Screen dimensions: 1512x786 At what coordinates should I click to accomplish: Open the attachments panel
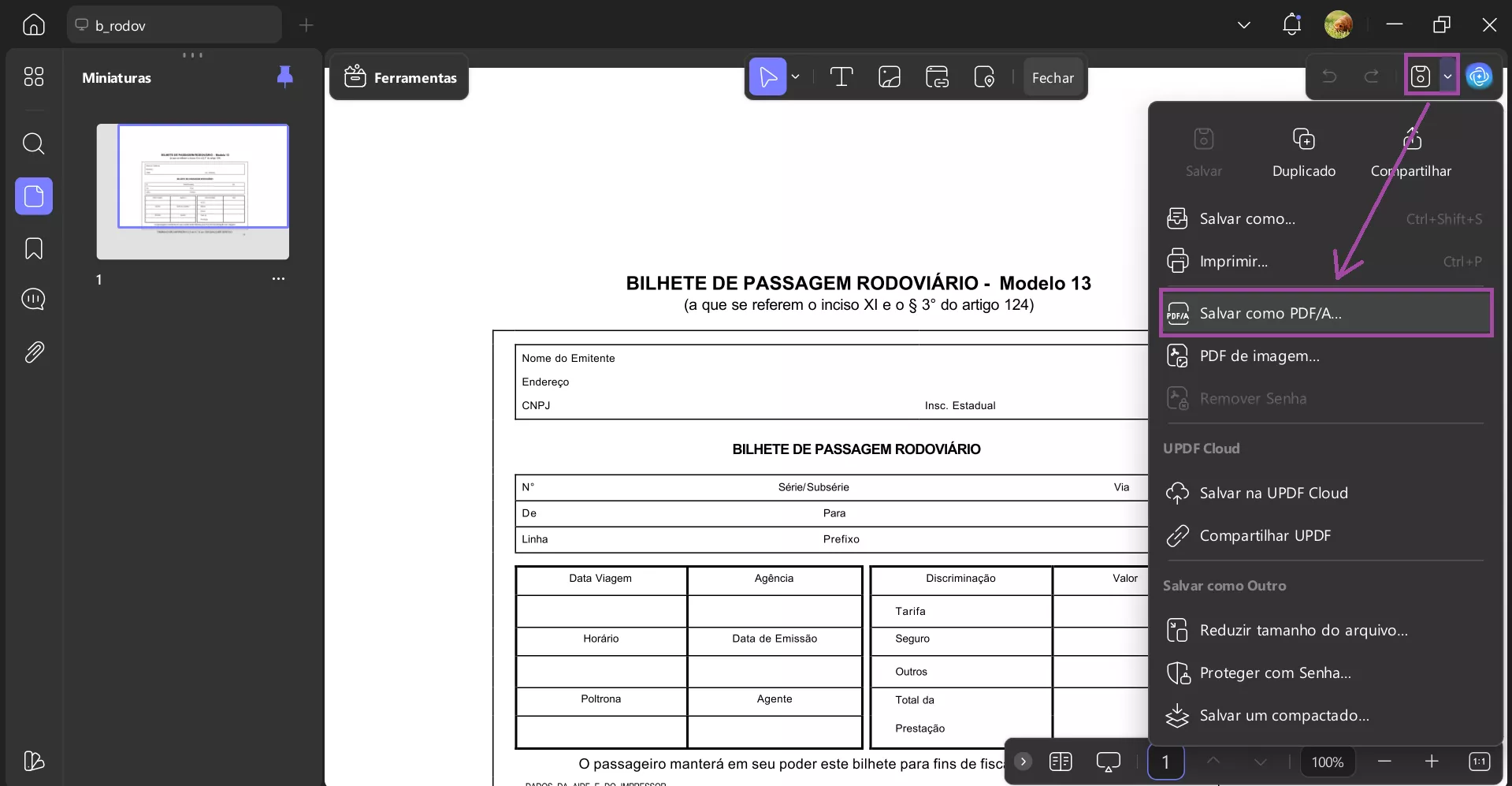click(33, 352)
